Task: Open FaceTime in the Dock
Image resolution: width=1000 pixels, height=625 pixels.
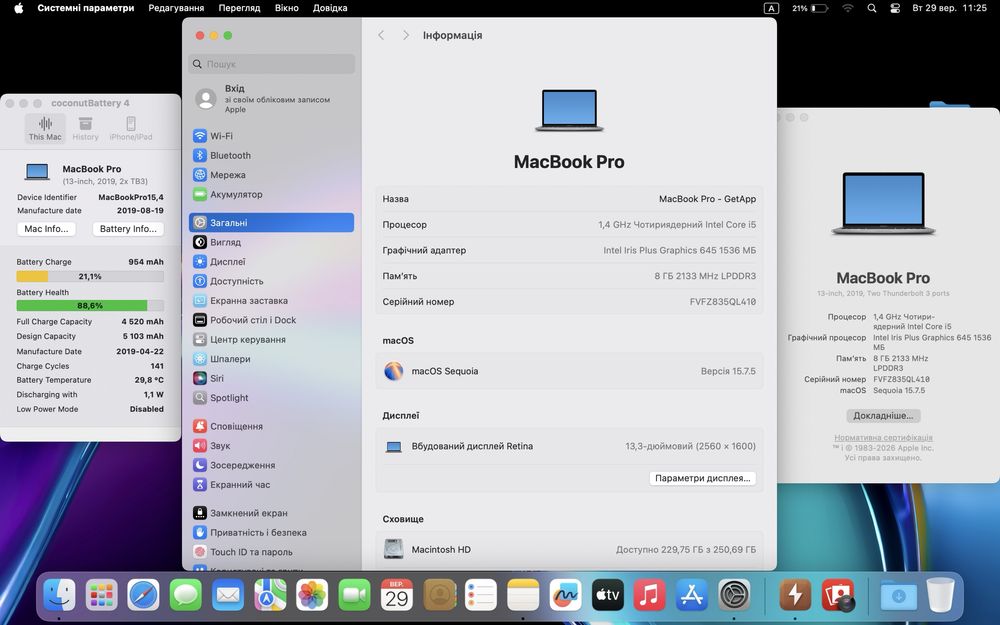Action: (x=354, y=595)
